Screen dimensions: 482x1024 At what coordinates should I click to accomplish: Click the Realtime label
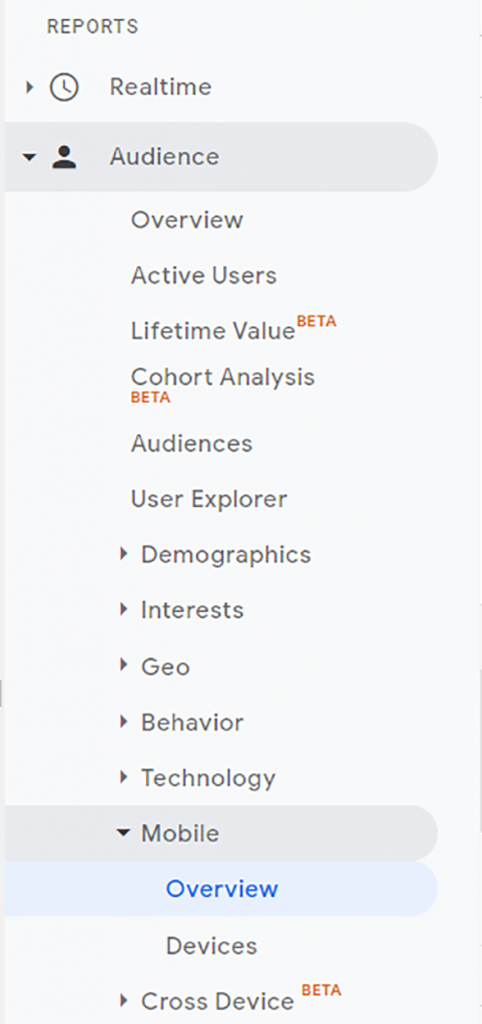161,87
